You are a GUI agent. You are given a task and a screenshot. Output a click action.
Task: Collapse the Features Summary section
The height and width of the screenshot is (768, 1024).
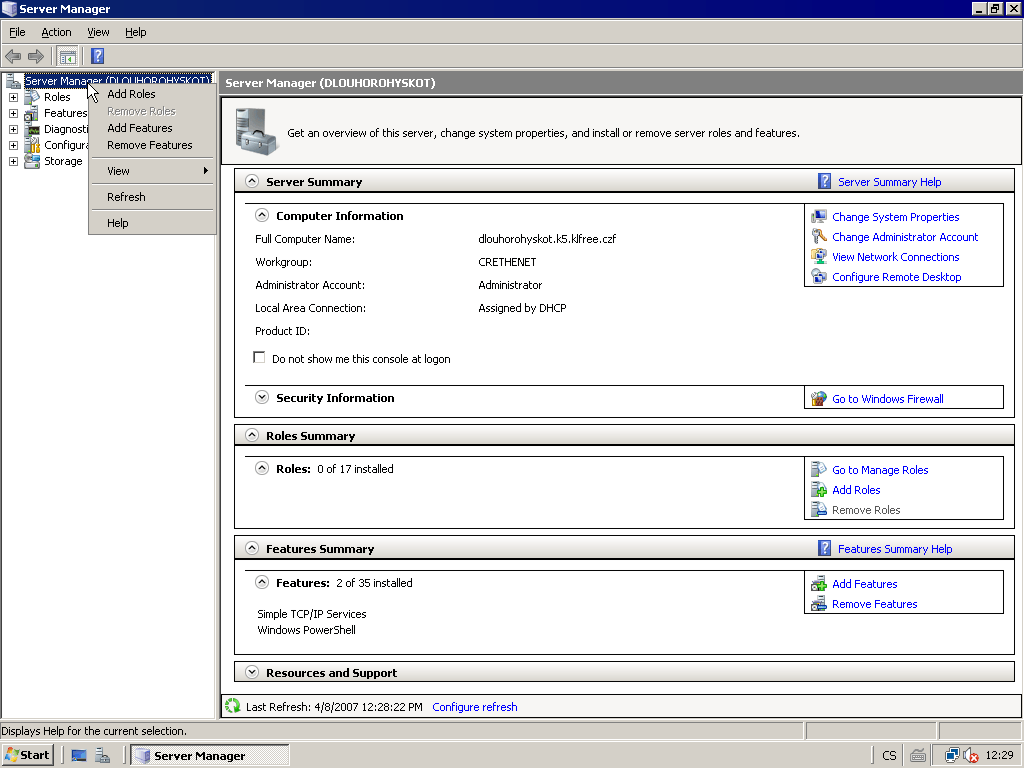coord(252,548)
